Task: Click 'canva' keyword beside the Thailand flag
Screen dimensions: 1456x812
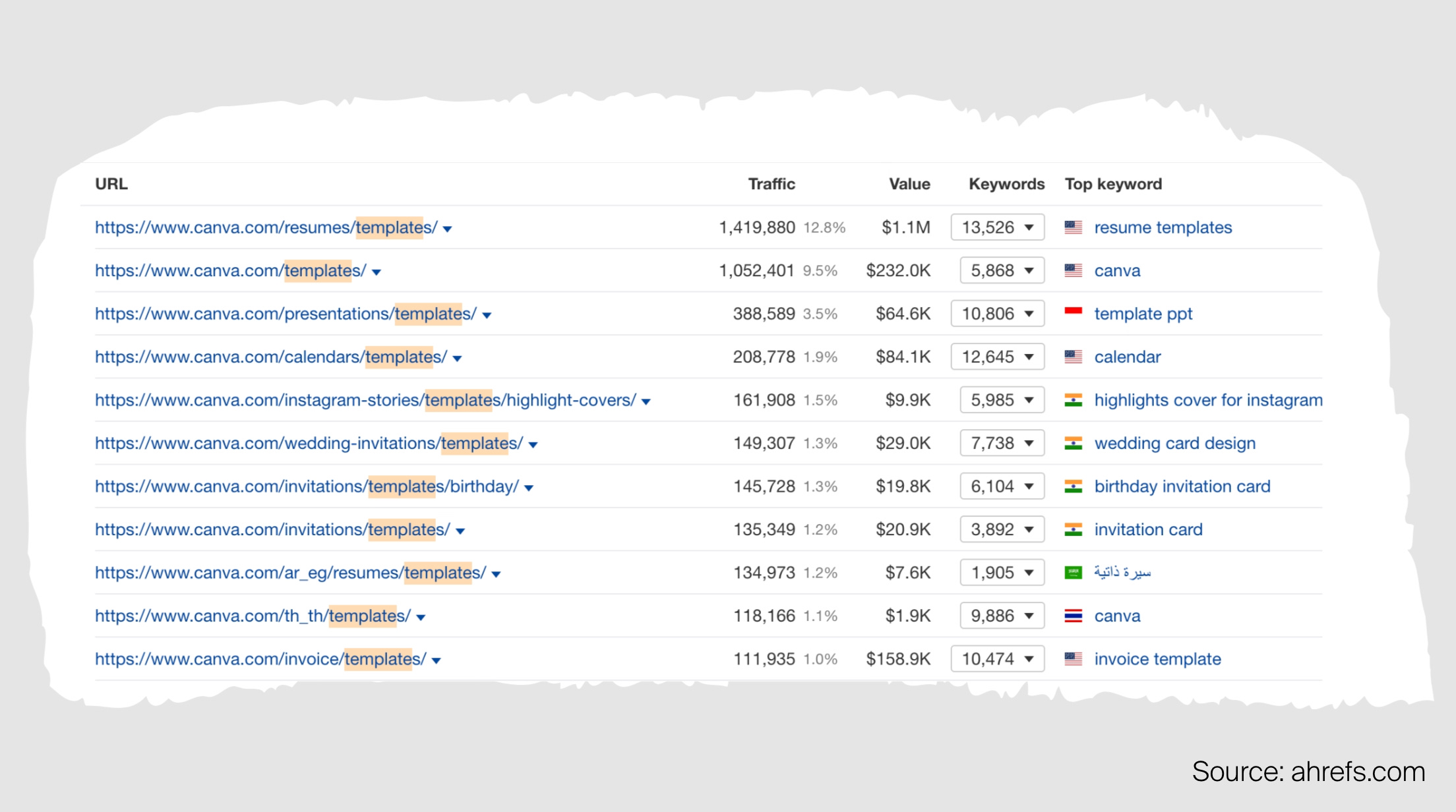Action: (1117, 616)
